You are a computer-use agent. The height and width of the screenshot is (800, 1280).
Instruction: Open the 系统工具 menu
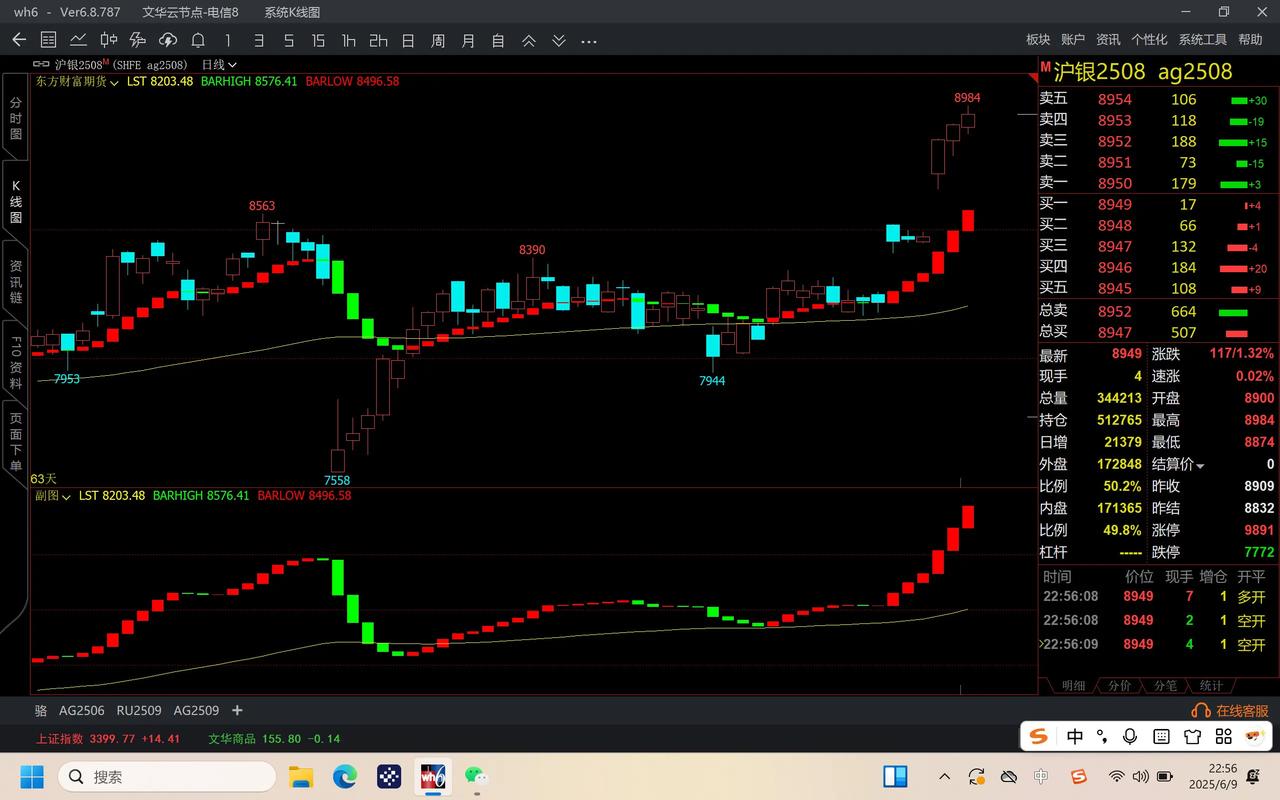tap(1202, 40)
